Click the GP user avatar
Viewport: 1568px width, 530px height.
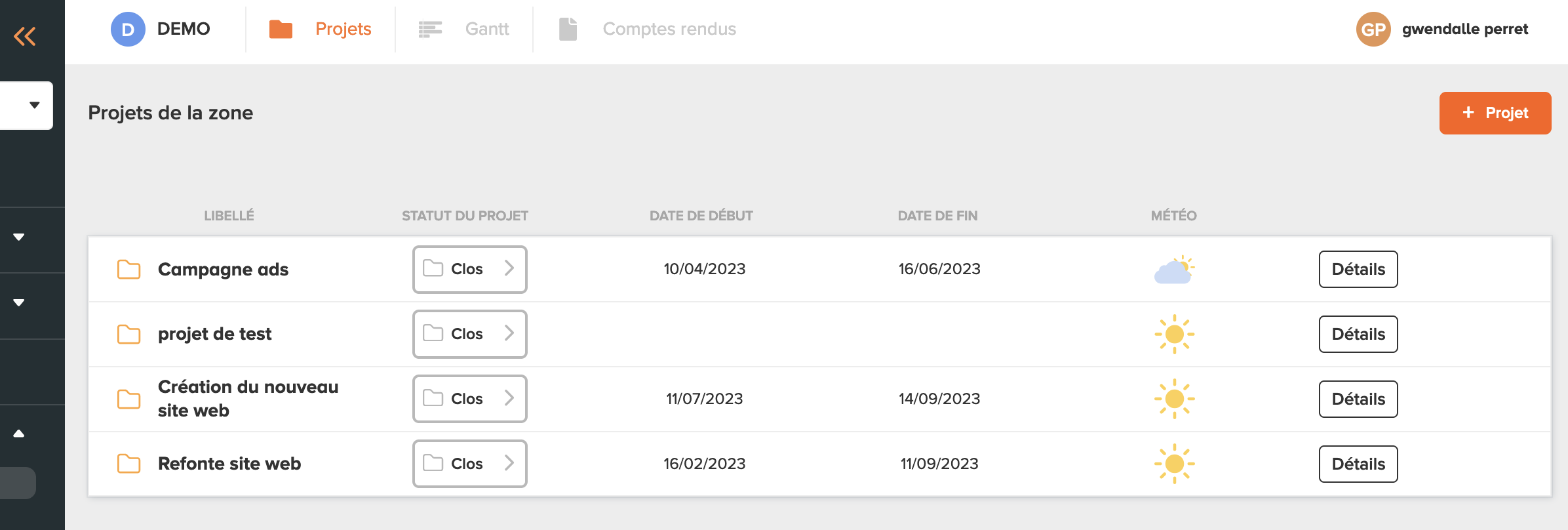[1373, 29]
